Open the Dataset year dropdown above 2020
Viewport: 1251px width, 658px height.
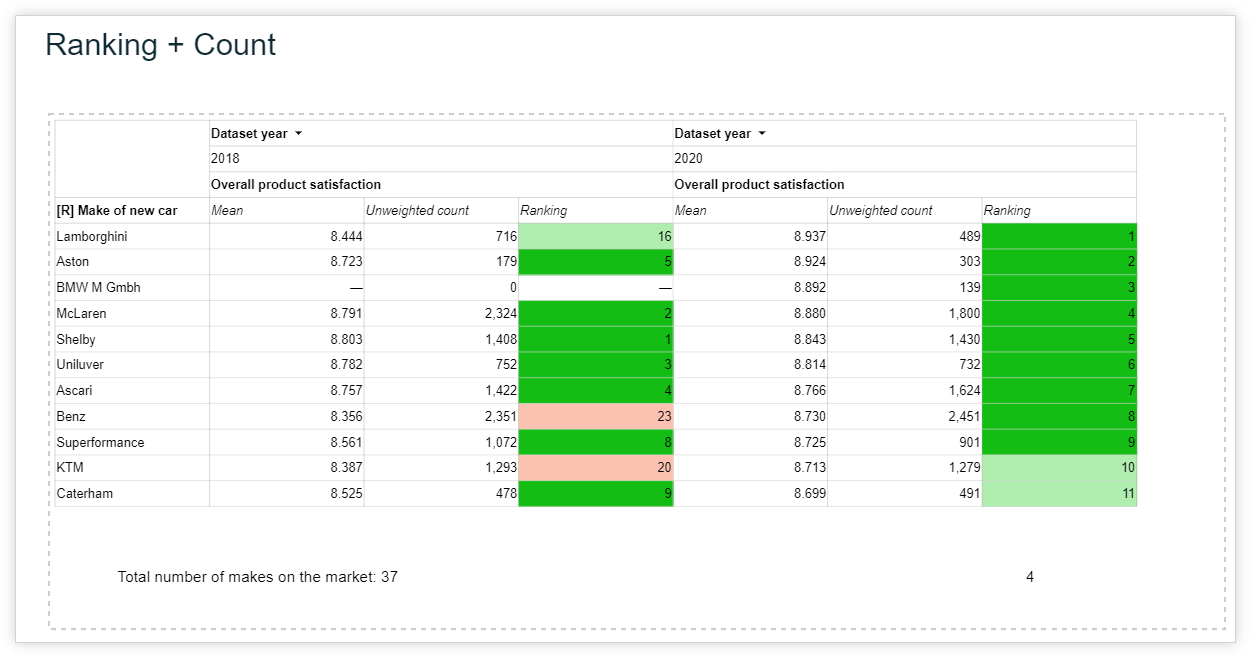[x=761, y=134]
